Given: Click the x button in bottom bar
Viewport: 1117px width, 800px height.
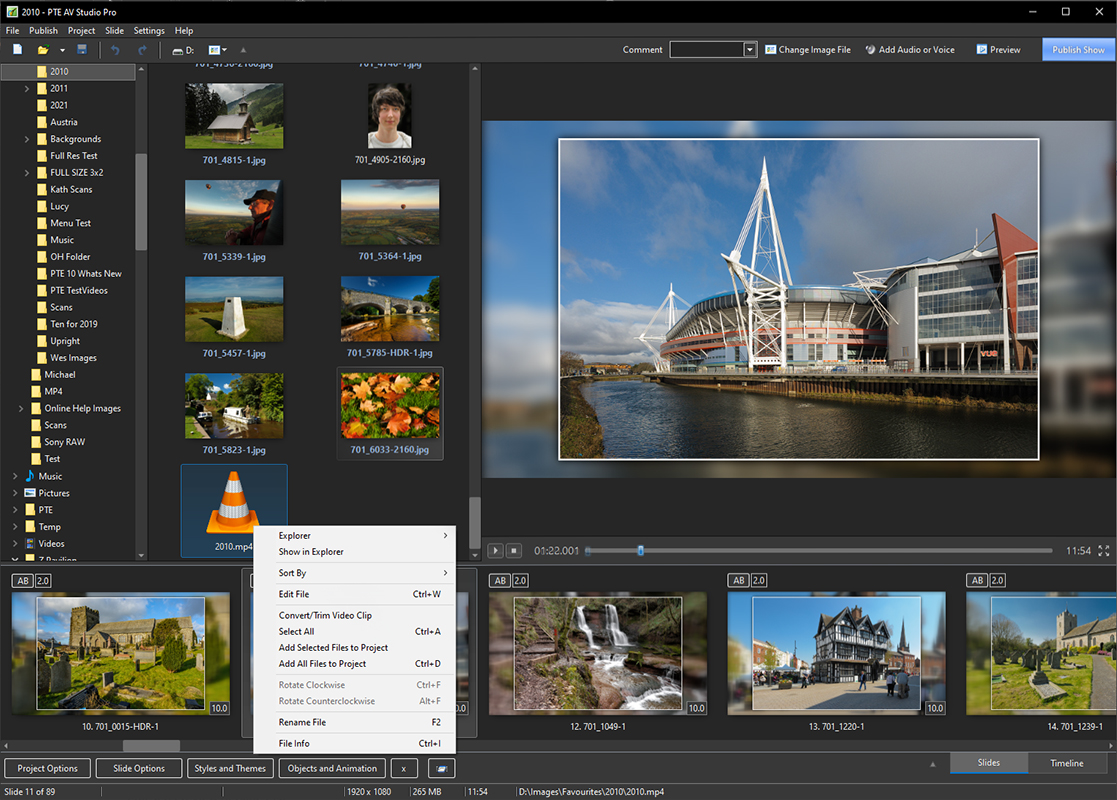Looking at the screenshot, I should [x=404, y=769].
